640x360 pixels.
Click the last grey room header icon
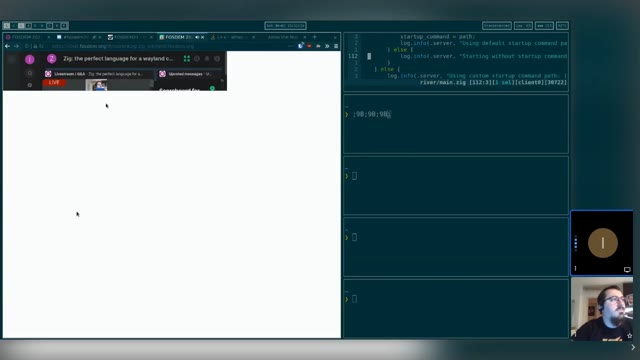(x=217, y=59)
